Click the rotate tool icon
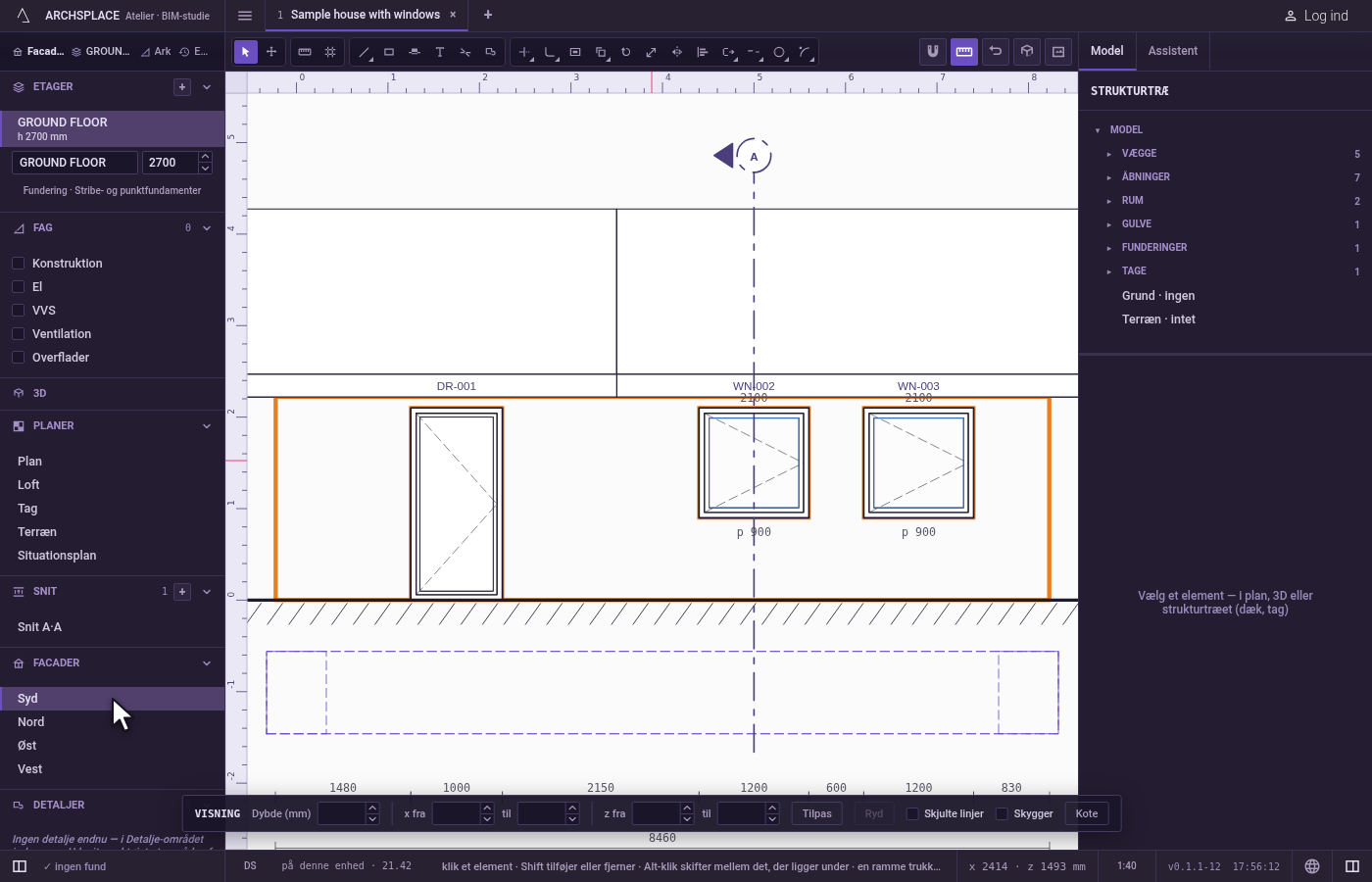 click(626, 52)
